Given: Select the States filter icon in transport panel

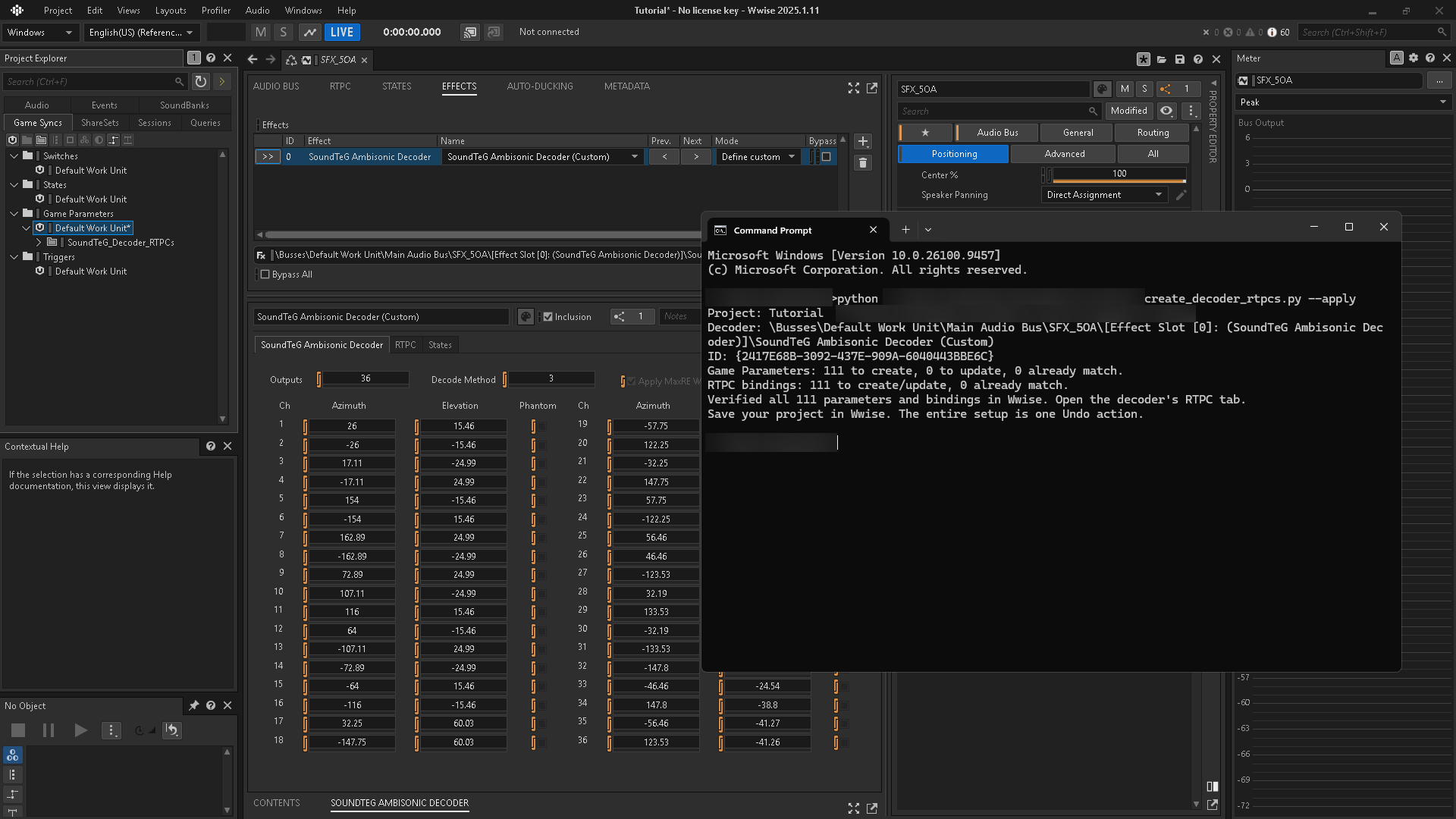Looking at the screenshot, I should pyautogui.click(x=13, y=755).
